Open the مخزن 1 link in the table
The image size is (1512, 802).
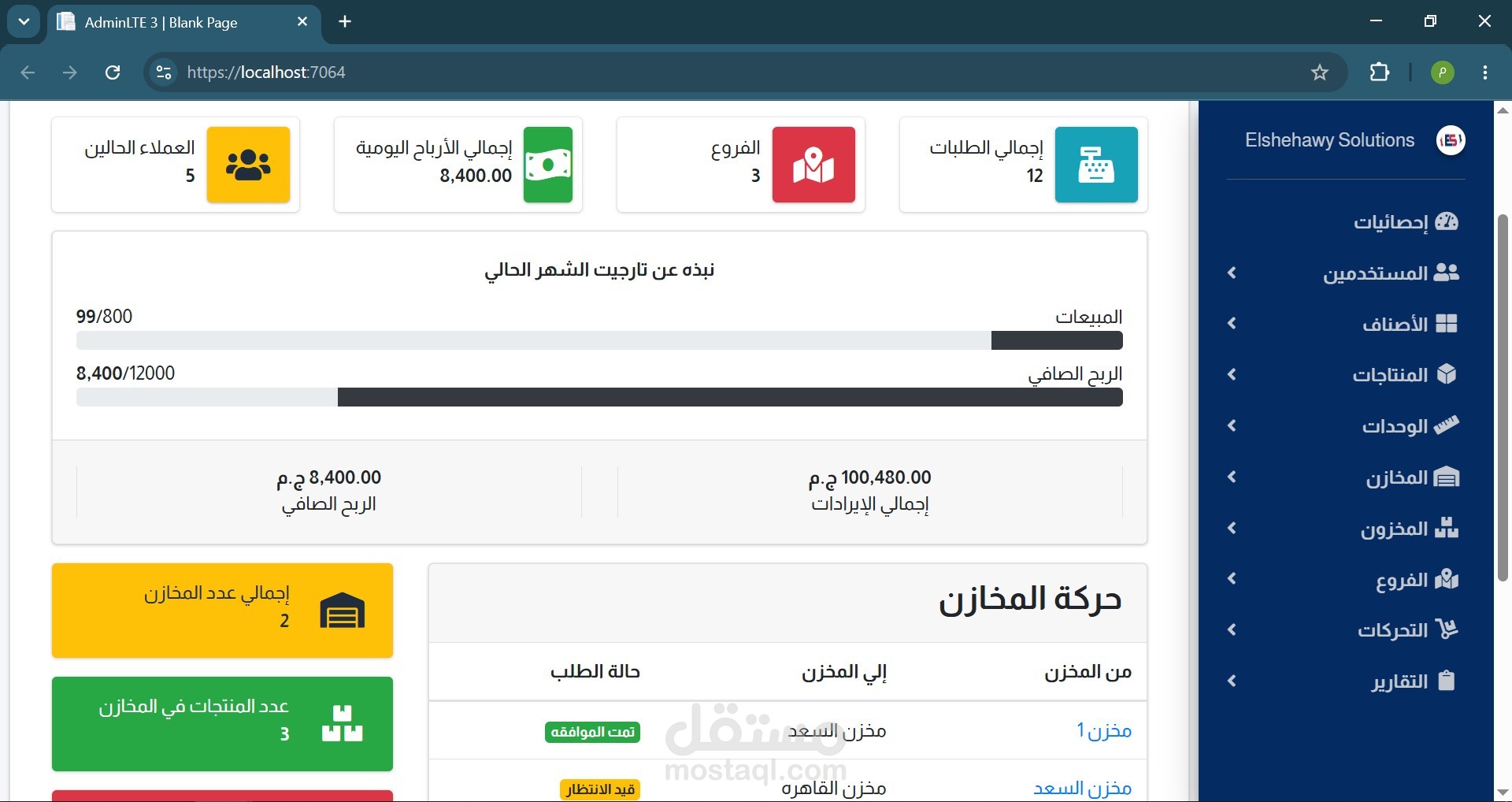(1104, 731)
